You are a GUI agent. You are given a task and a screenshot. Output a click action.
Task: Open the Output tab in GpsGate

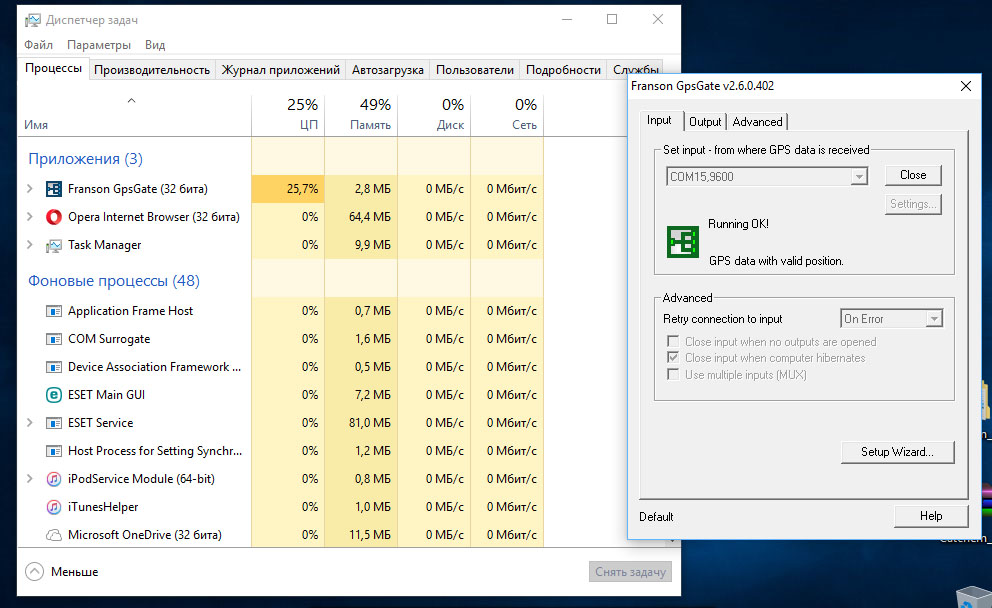(x=705, y=122)
